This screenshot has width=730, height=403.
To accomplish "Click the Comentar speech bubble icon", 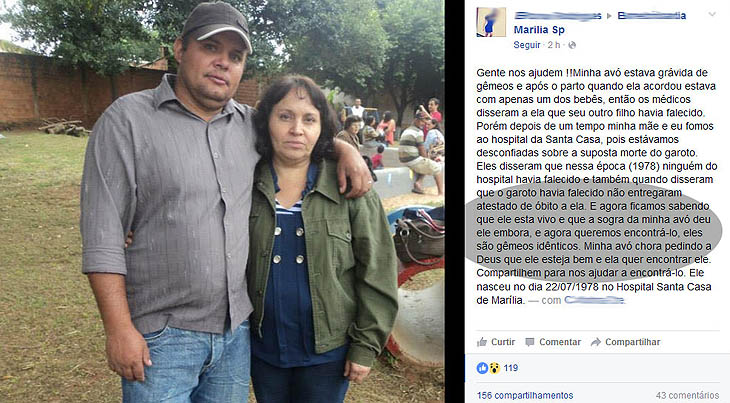I will pyautogui.click(x=529, y=342).
